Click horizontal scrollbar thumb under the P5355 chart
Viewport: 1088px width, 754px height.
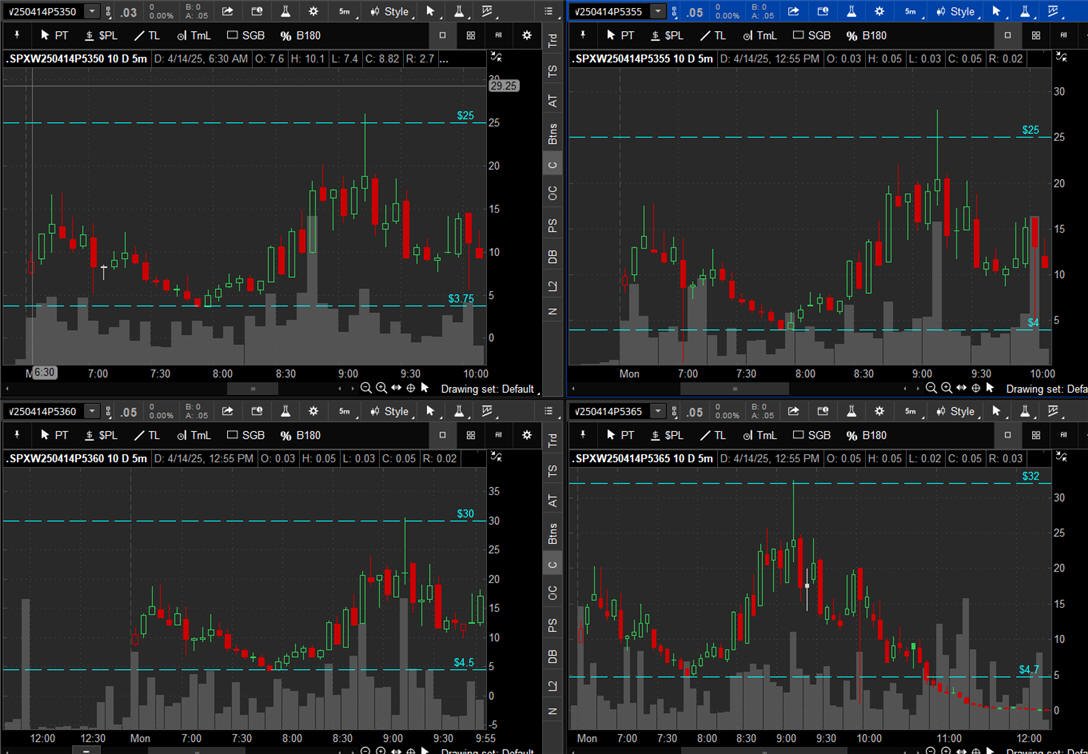pos(734,389)
